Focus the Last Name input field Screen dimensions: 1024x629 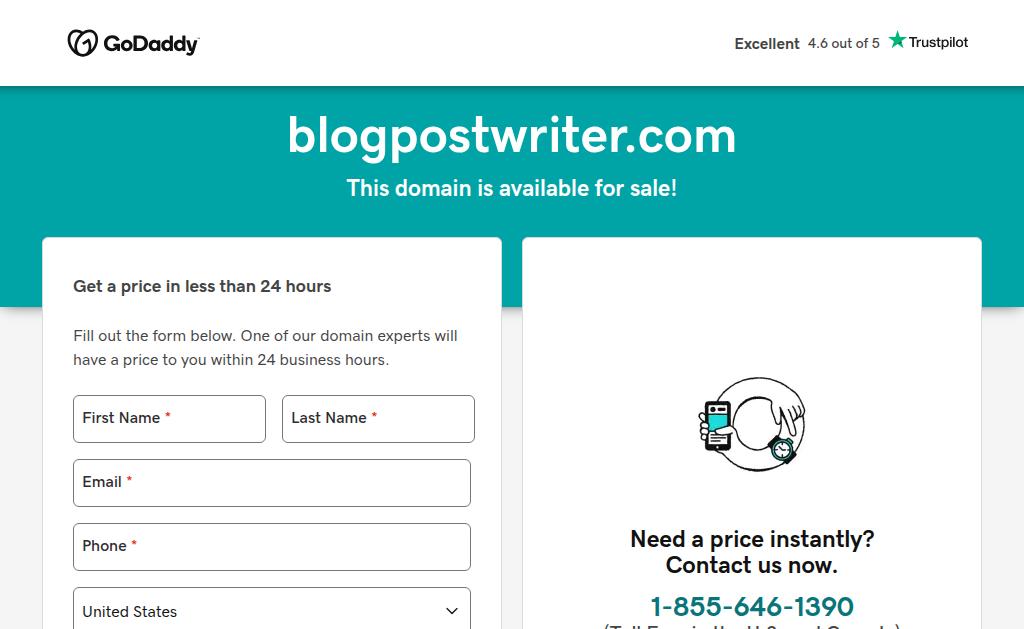pyautogui.click(x=378, y=419)
